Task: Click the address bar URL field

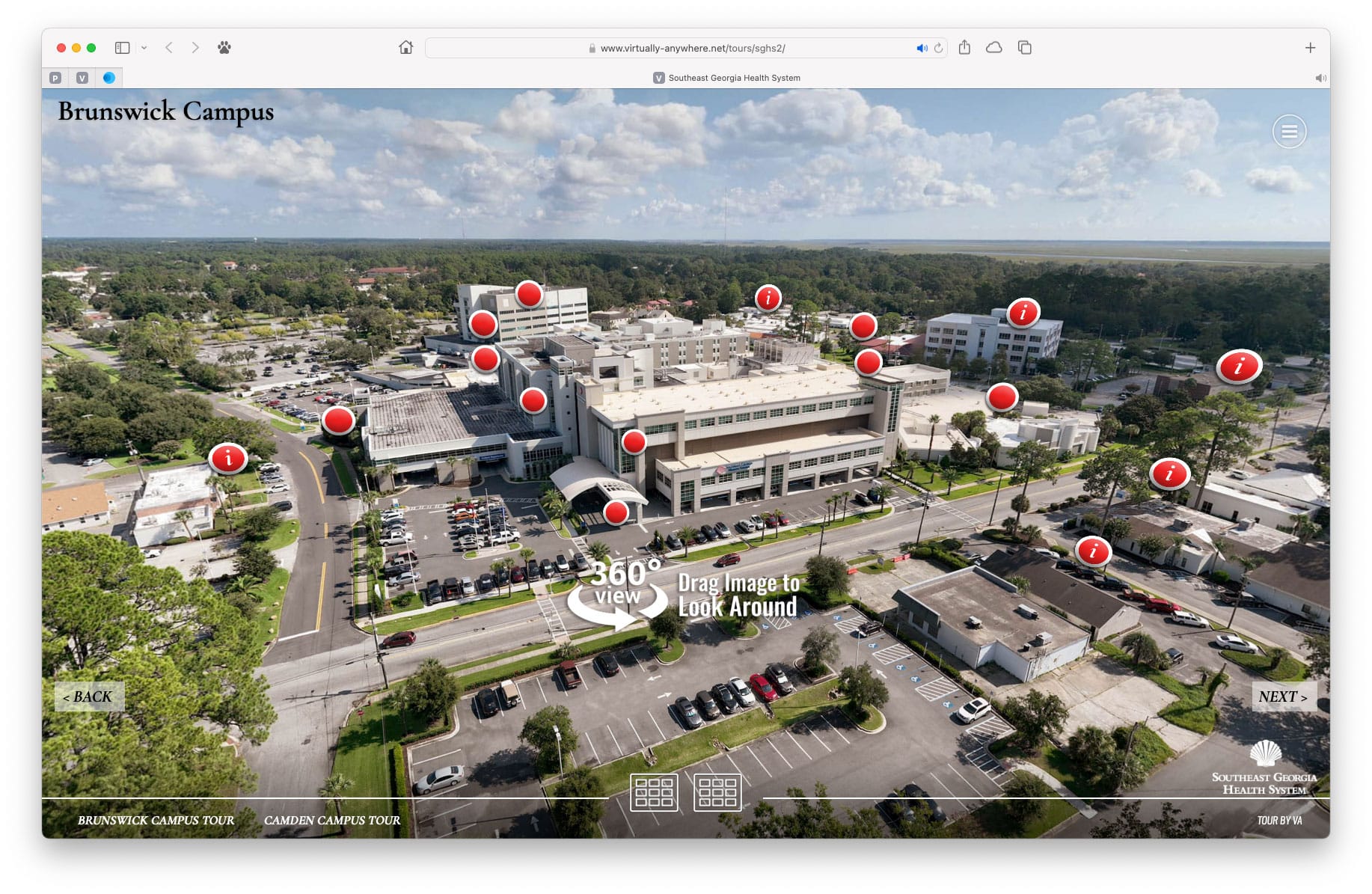Action: coord(692,48)
